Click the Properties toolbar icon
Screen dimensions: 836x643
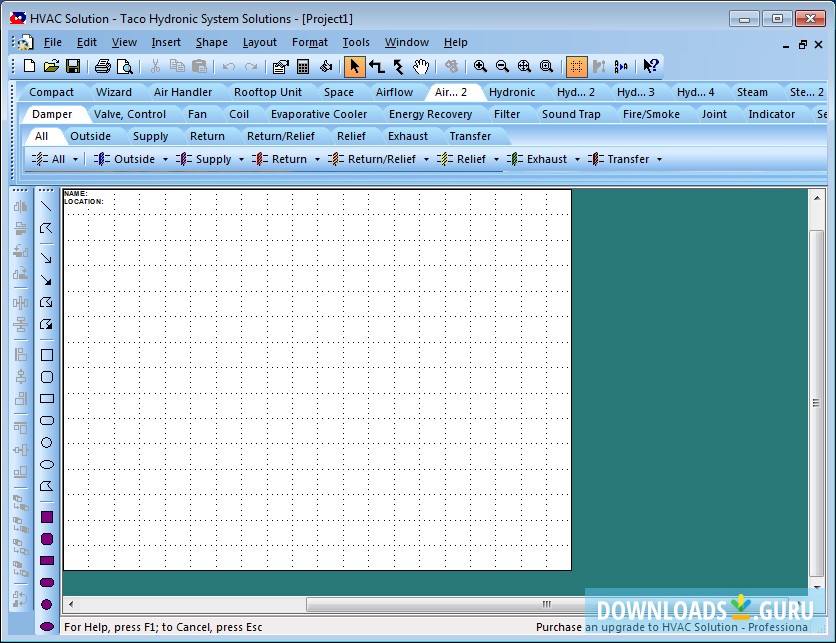point(280,67)
